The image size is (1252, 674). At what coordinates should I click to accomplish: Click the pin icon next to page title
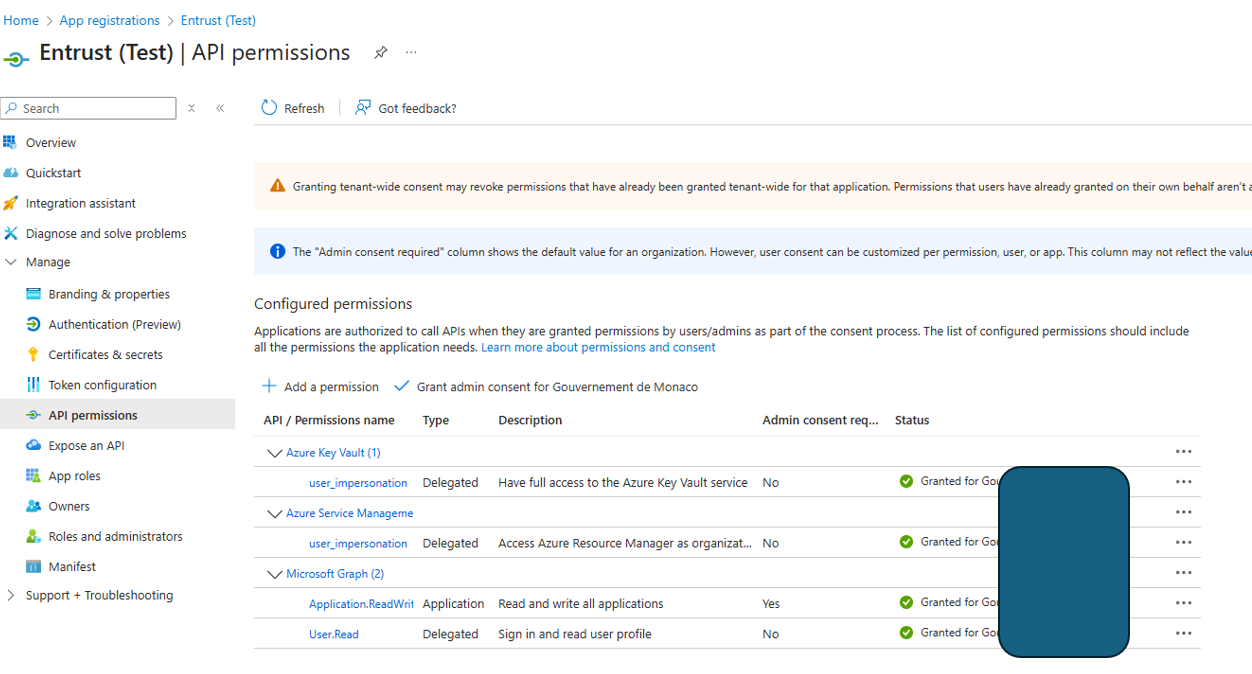click(x=380, y=53)
